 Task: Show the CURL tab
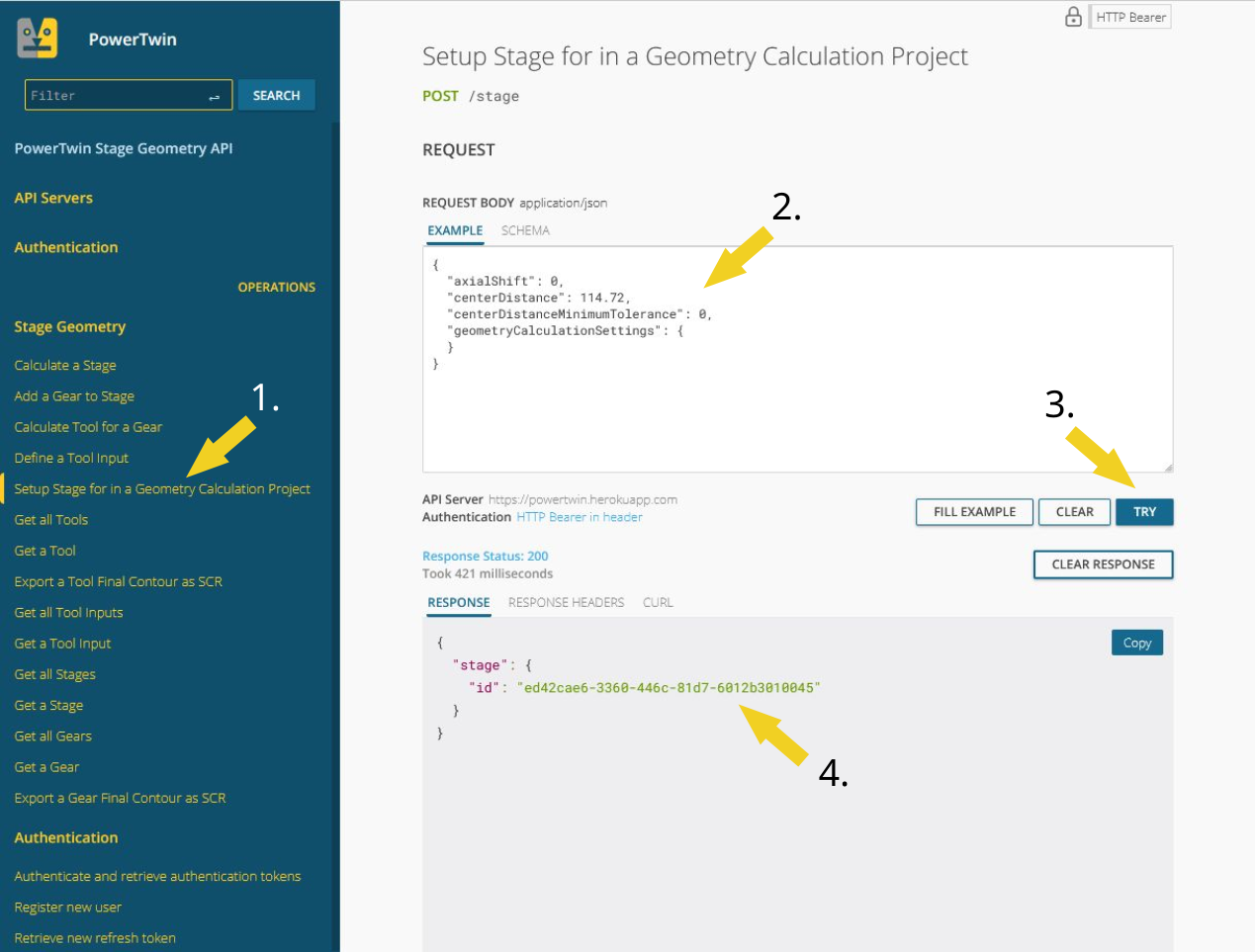658,602
